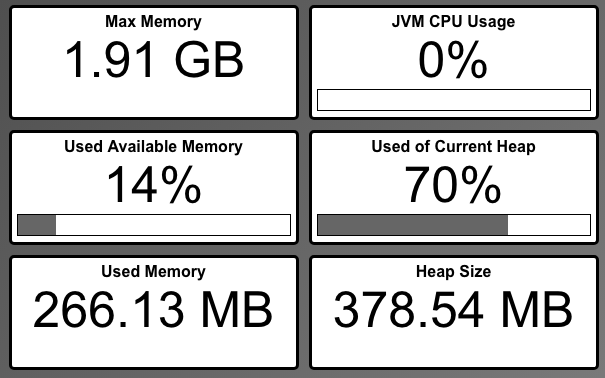This screenshot has height=378, width=605.
Task: Click the Heap Size panel title
Action: point(453,272)
